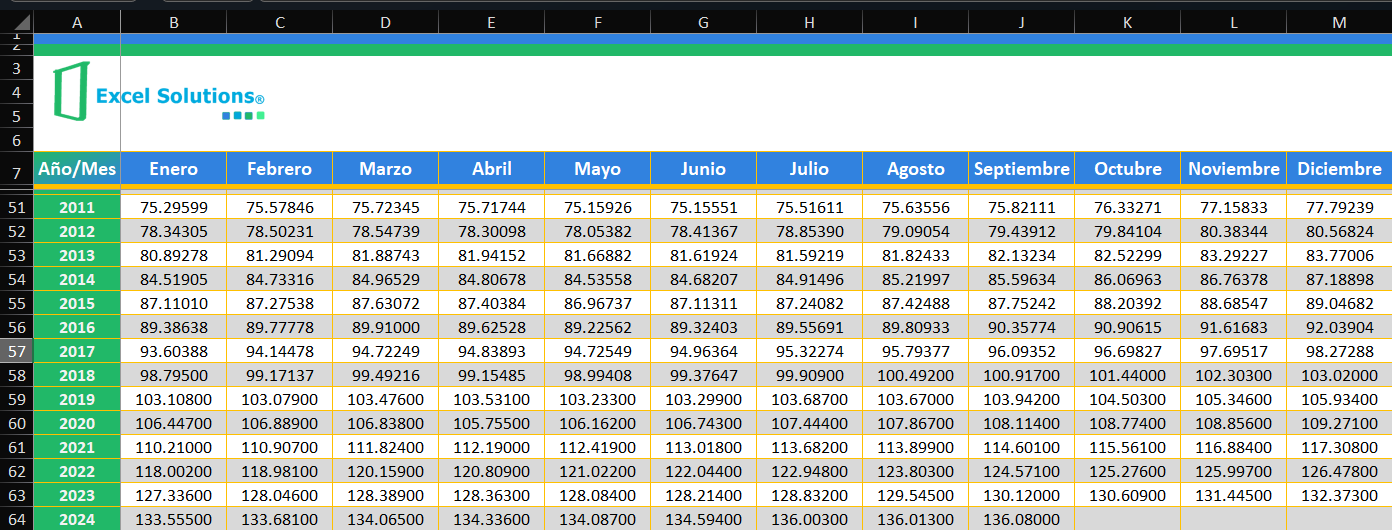The width and height of the screenshot is (1392, 530).
Task: Click the Julio column heading
Action: pos(810,168)
